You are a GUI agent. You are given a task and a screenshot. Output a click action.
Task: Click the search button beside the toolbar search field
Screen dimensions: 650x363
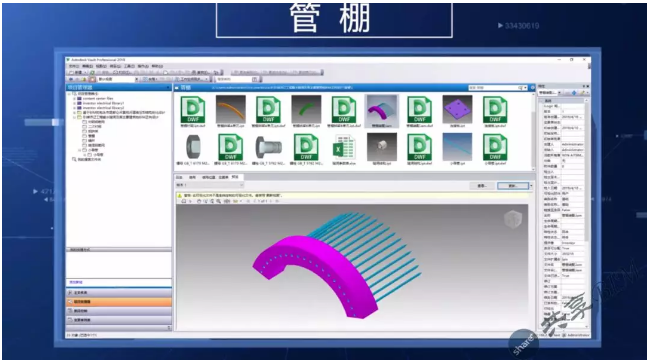coord(255,79)
